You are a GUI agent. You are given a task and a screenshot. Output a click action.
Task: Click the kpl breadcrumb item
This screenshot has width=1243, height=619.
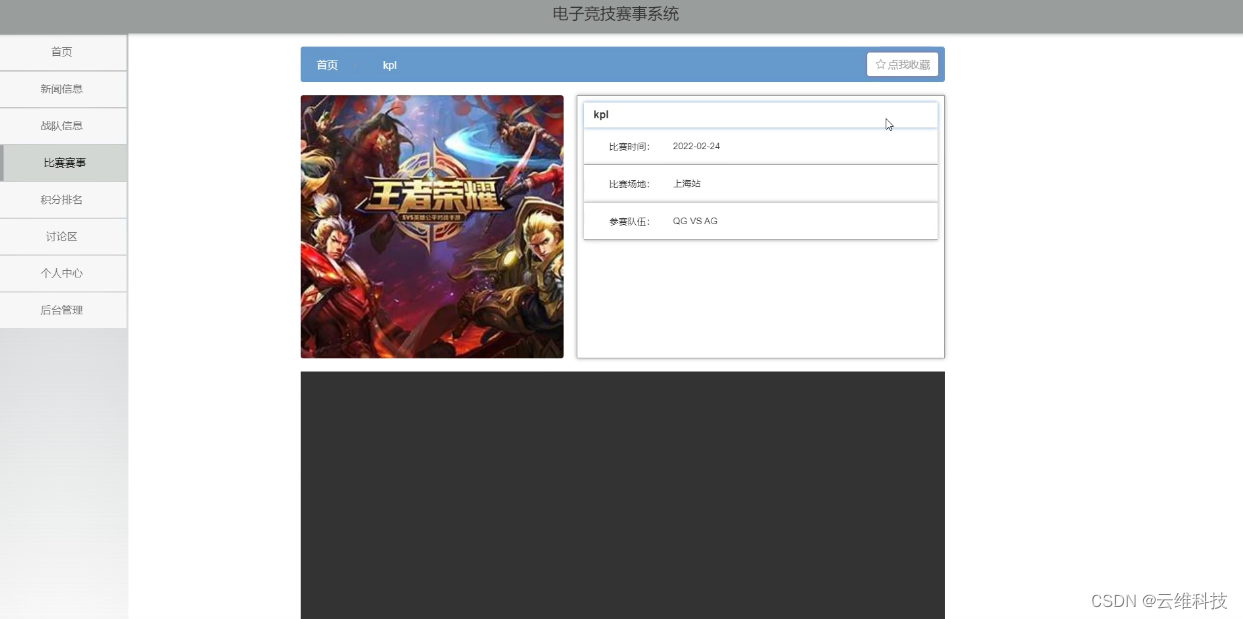(390, 65)
